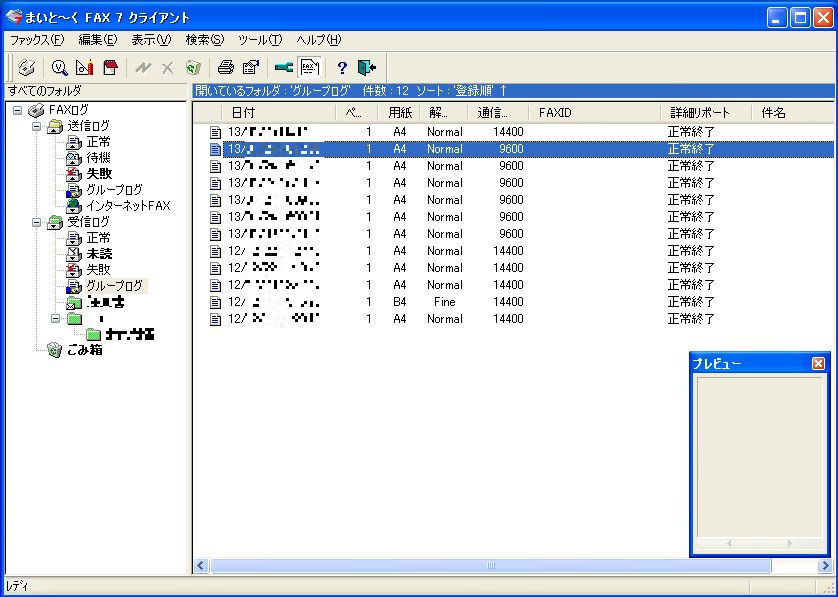
Task: Click the grayed-out lightning resend icon
Action: [x=143, y=68]
